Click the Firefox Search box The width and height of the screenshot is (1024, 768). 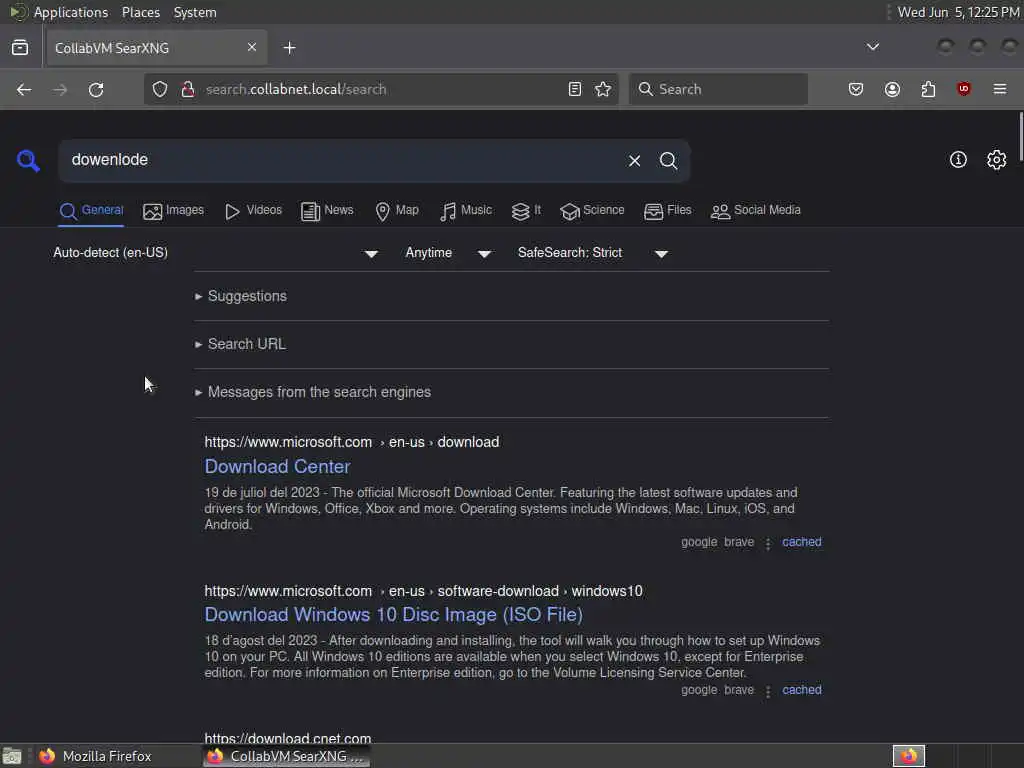718,89
